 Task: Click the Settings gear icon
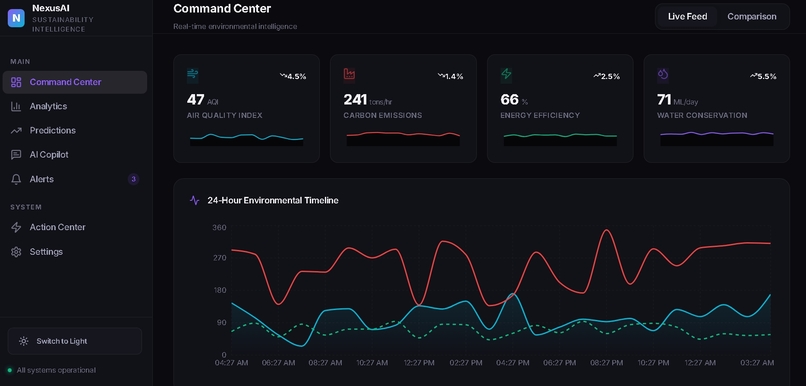16,252
